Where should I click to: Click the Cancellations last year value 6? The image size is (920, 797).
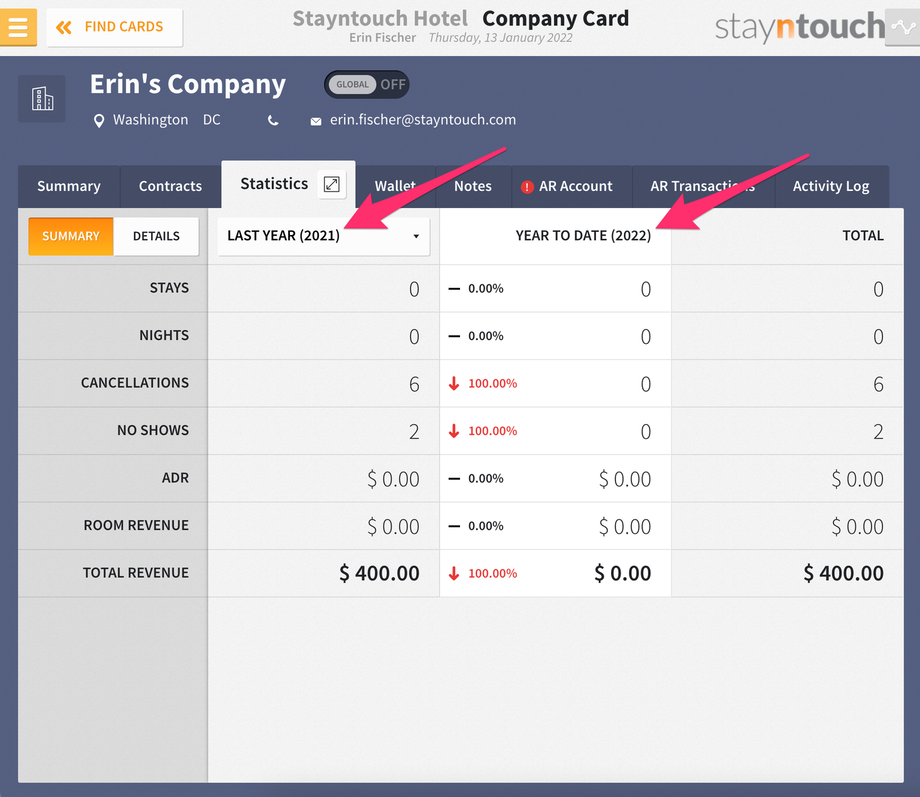point(414,384)
